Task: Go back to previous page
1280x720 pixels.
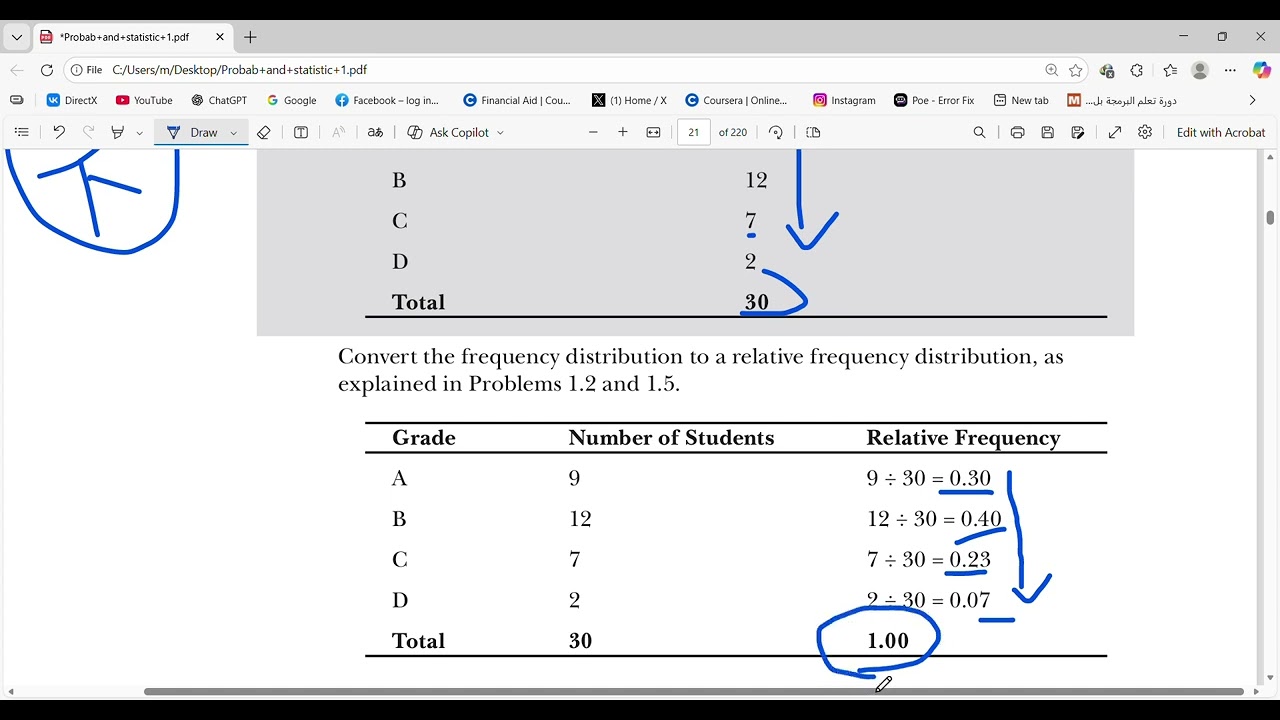Action: (x=17, y=70)
